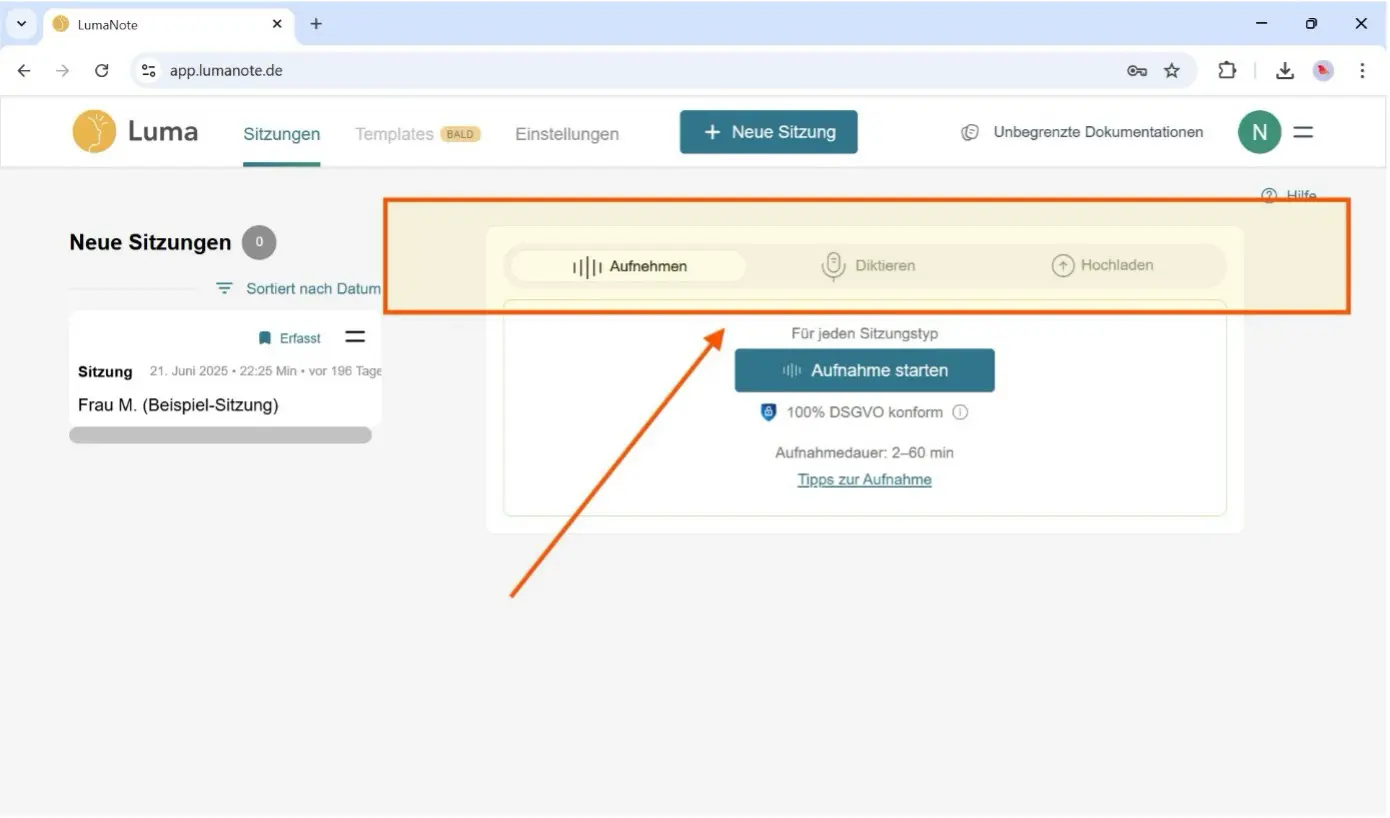Select the Aufnehmen mode
This screenshot has height=818, width=1390.
(629, 266)
